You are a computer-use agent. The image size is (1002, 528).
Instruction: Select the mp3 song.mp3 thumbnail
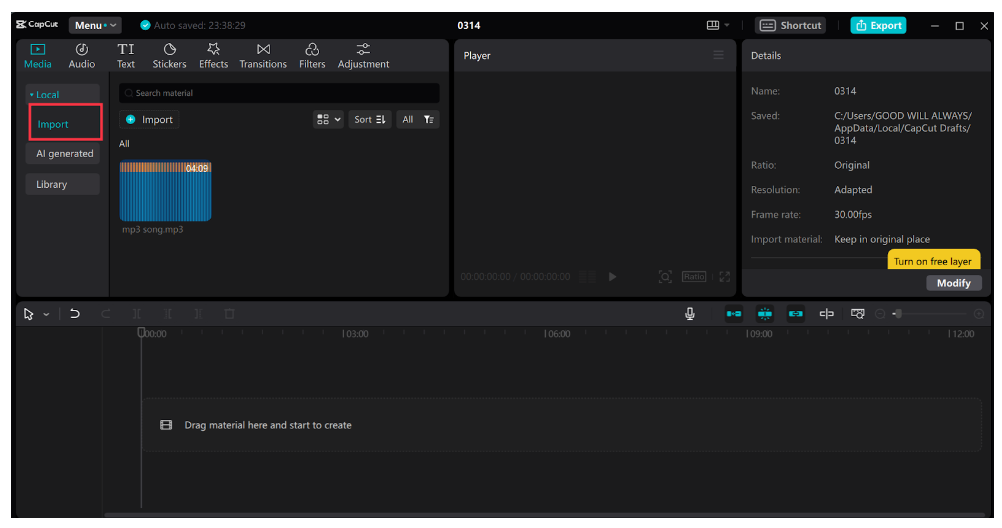tap(166, 190)
